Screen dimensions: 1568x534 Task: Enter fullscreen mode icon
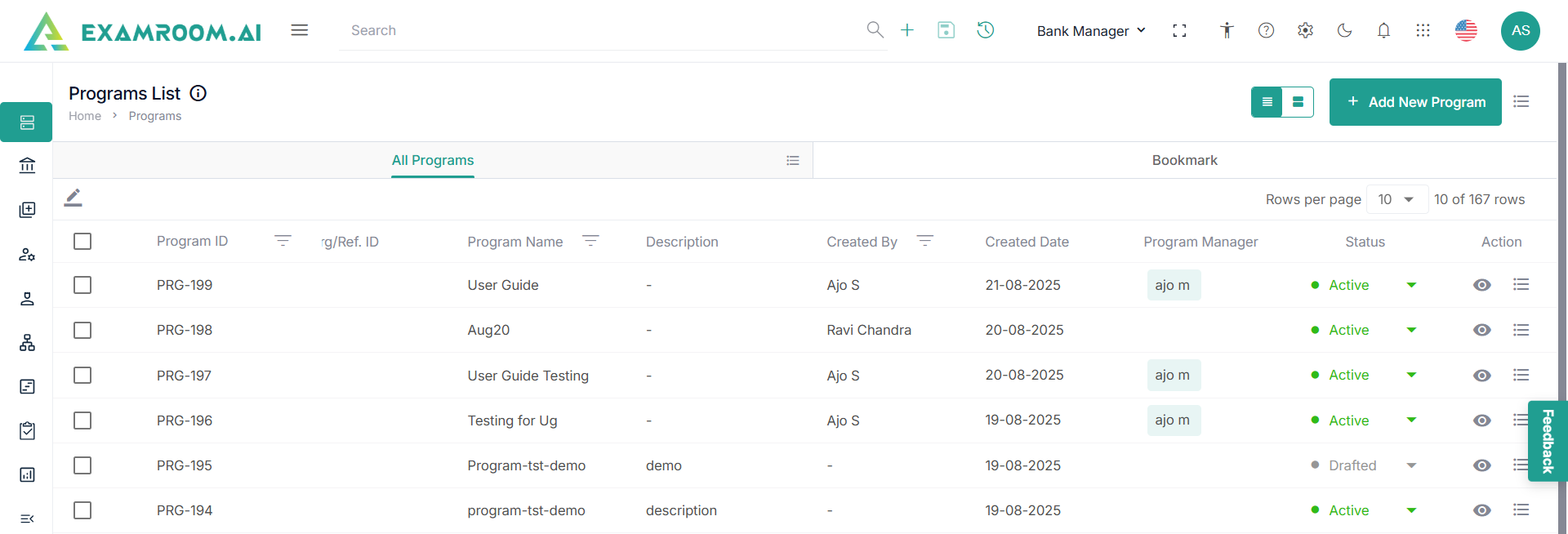click(x=1179, y=30)
